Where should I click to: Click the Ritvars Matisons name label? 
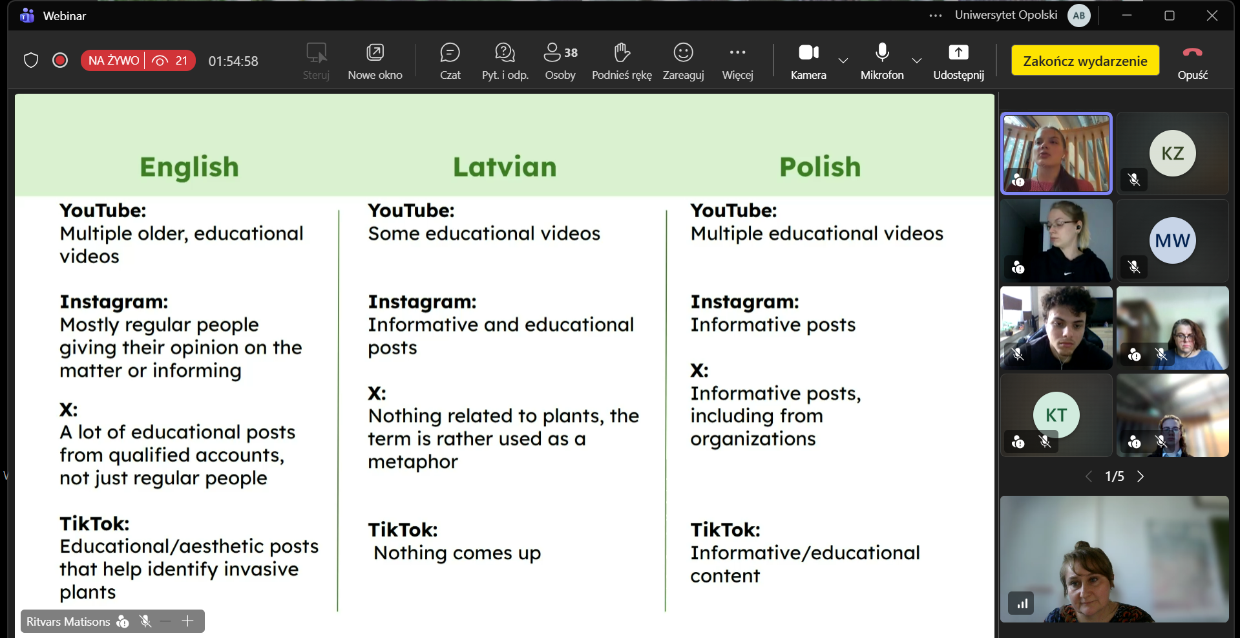pyautogui.click(x=68, y=622)
